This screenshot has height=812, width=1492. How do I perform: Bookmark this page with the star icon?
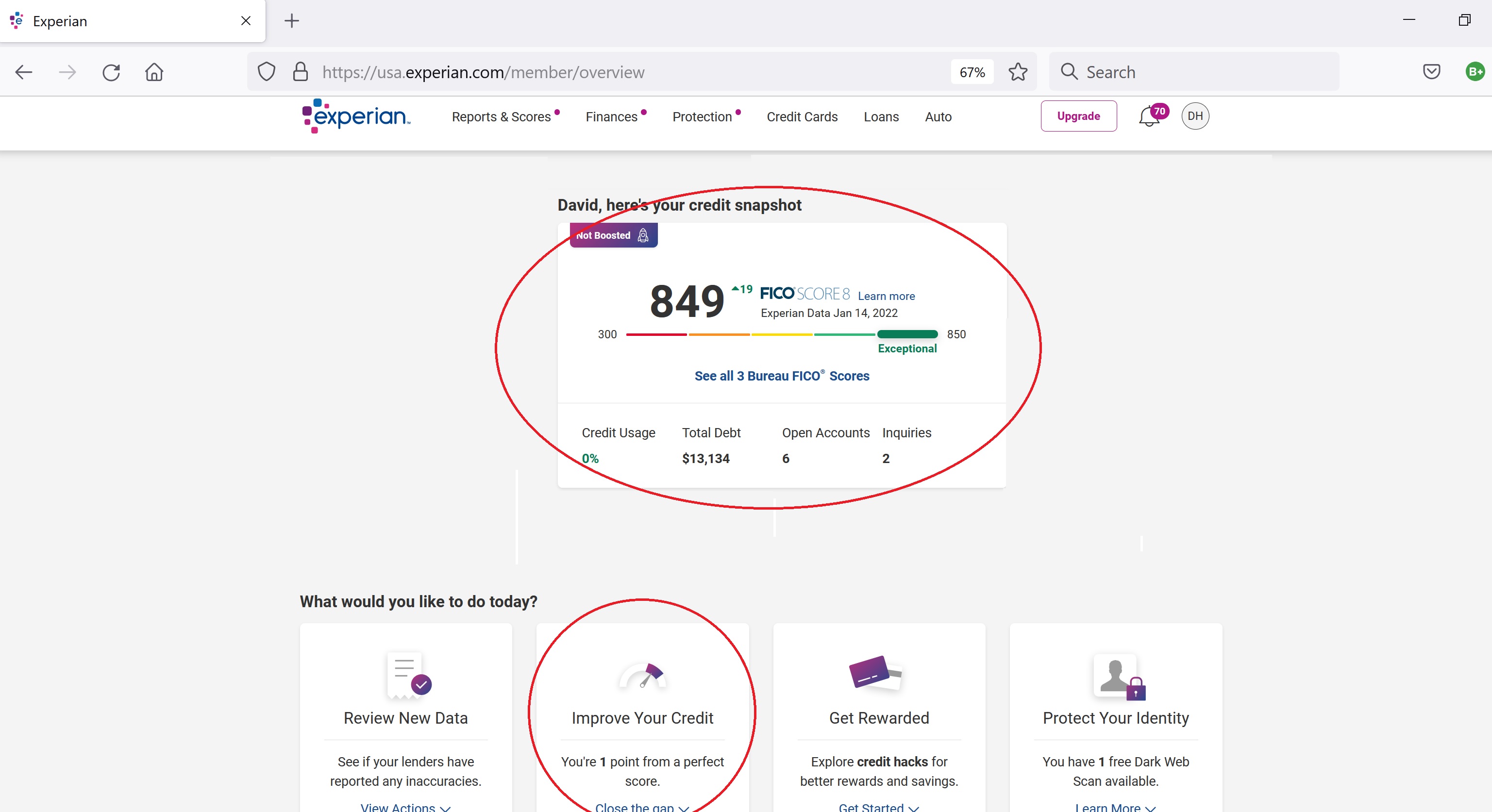coord(1018,72)
